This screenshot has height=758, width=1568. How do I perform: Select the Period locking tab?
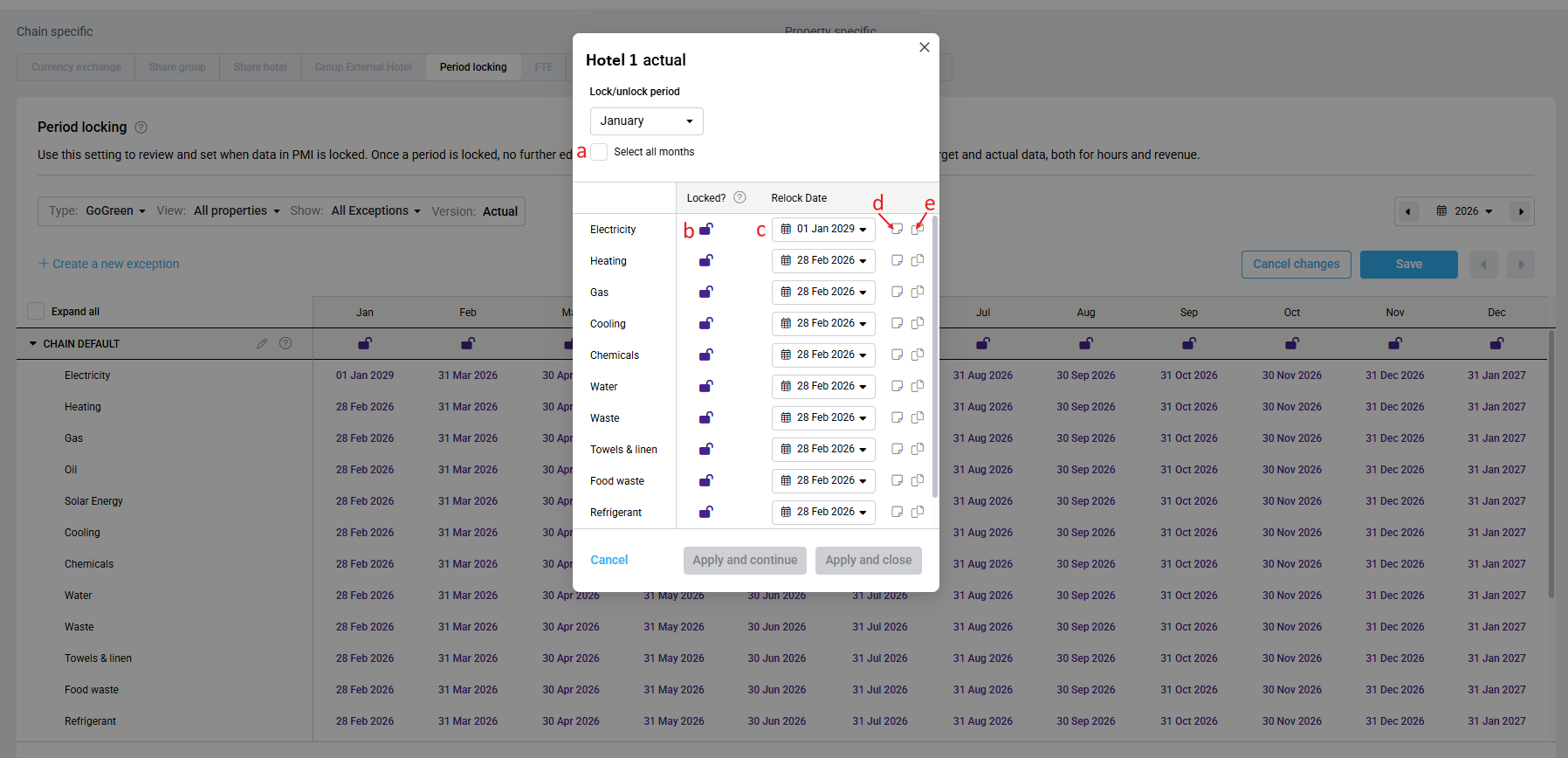coord(473,67)
